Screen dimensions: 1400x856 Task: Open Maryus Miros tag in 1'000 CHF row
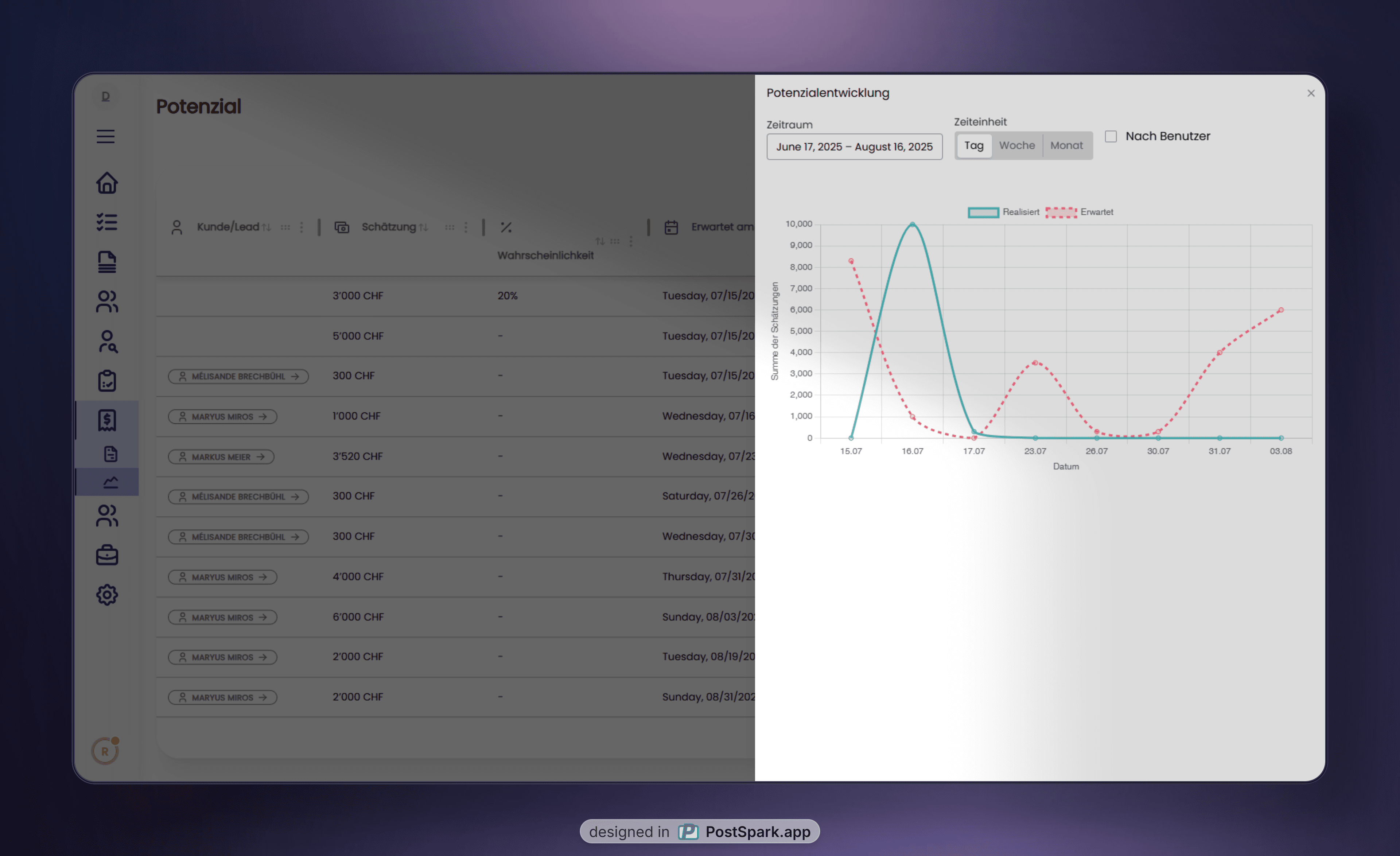pyautogui.click(x=222, y=416)
